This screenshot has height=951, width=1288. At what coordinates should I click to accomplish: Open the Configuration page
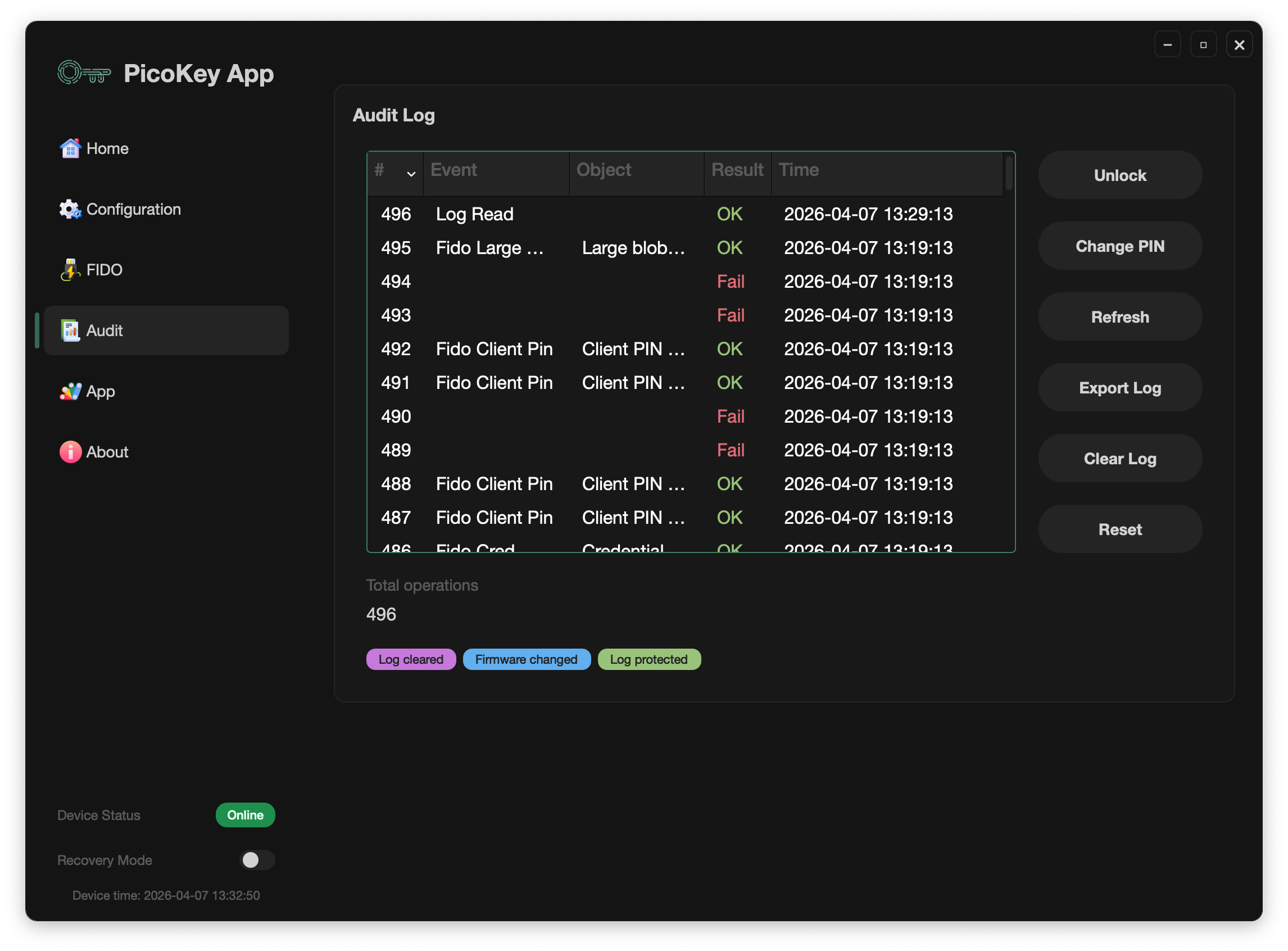click(133, 209)
